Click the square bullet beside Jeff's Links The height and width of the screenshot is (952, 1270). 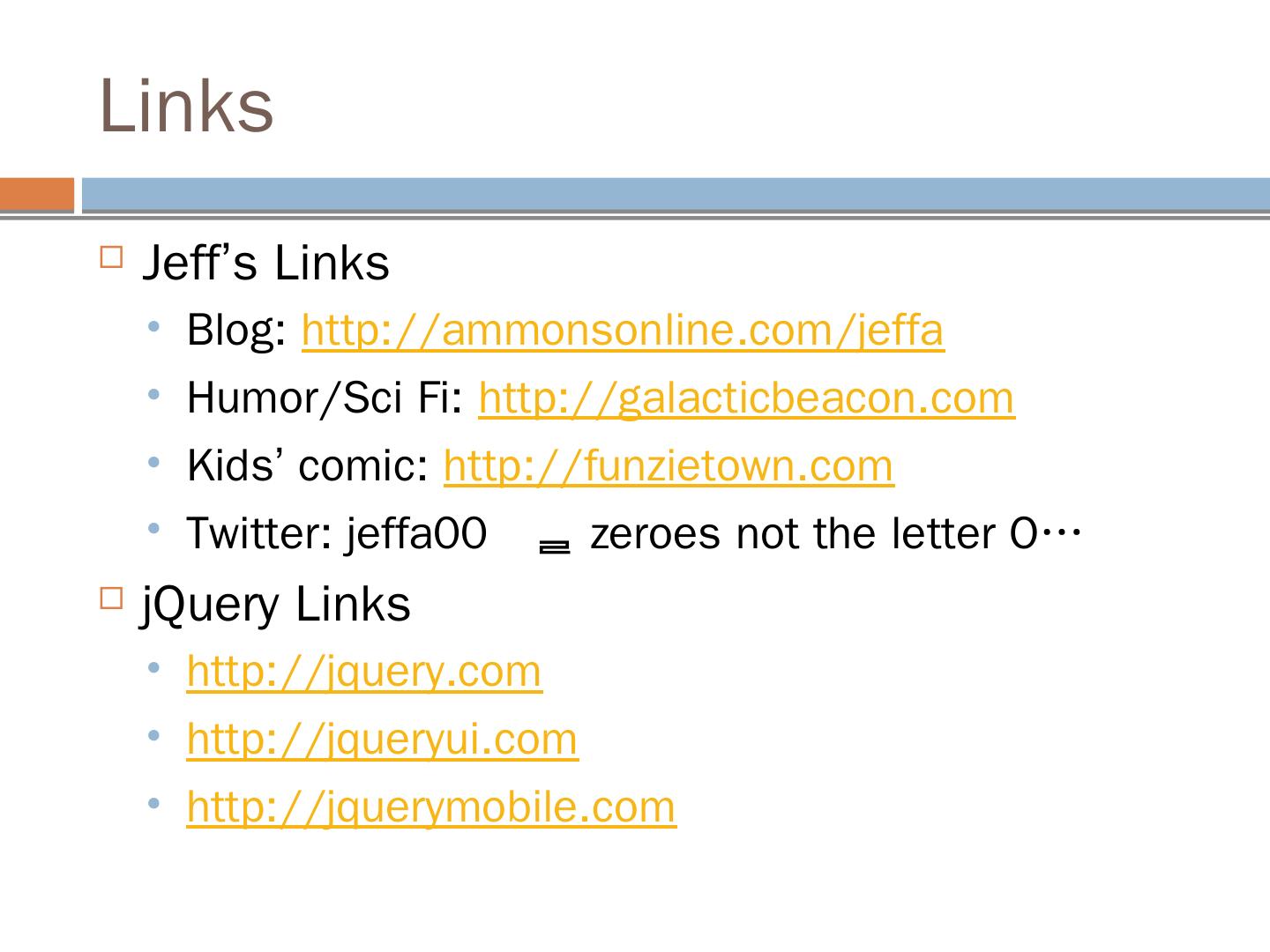tap(111, 257)
